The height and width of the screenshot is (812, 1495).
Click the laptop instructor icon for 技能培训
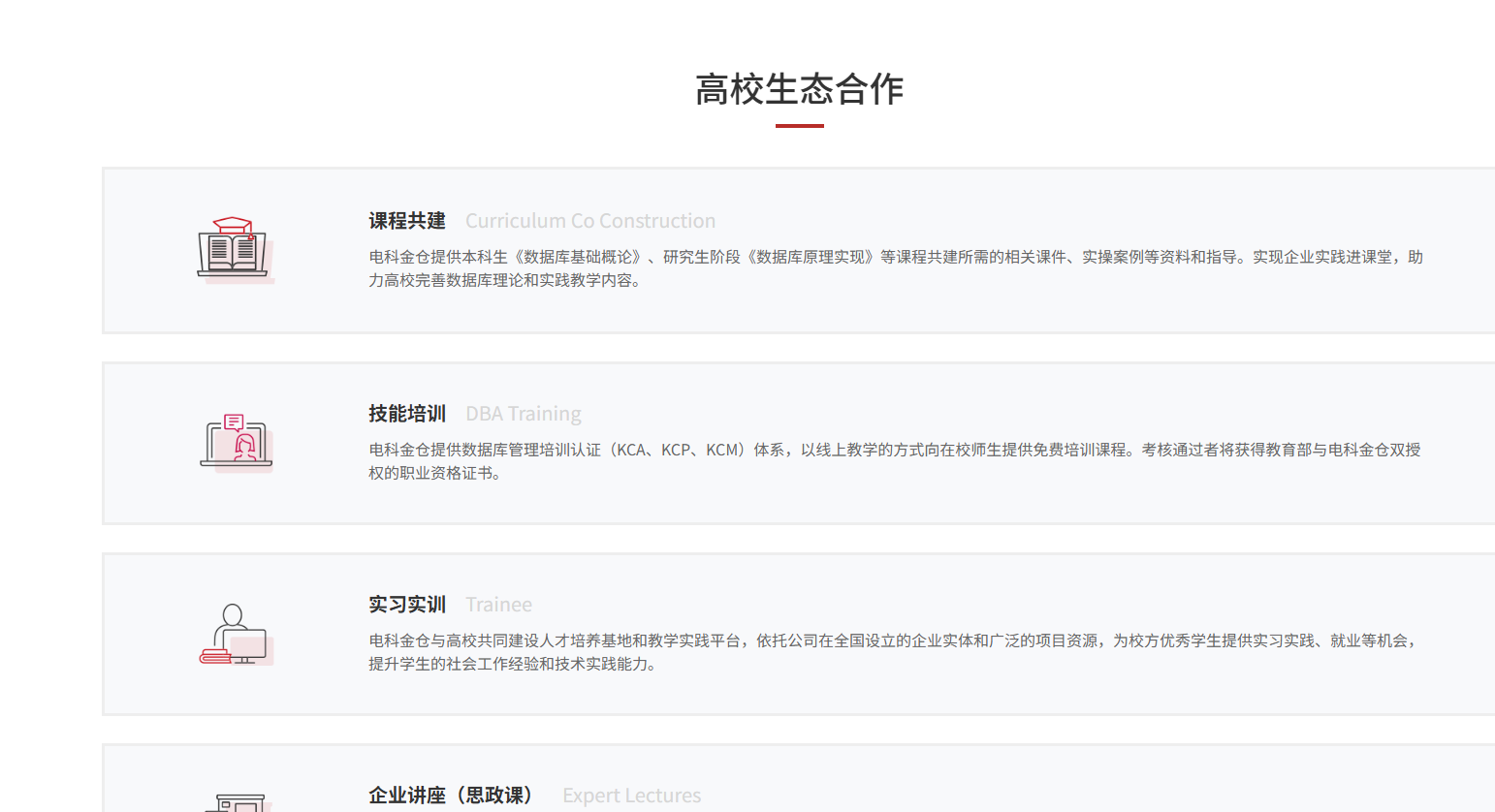[237, 443]
